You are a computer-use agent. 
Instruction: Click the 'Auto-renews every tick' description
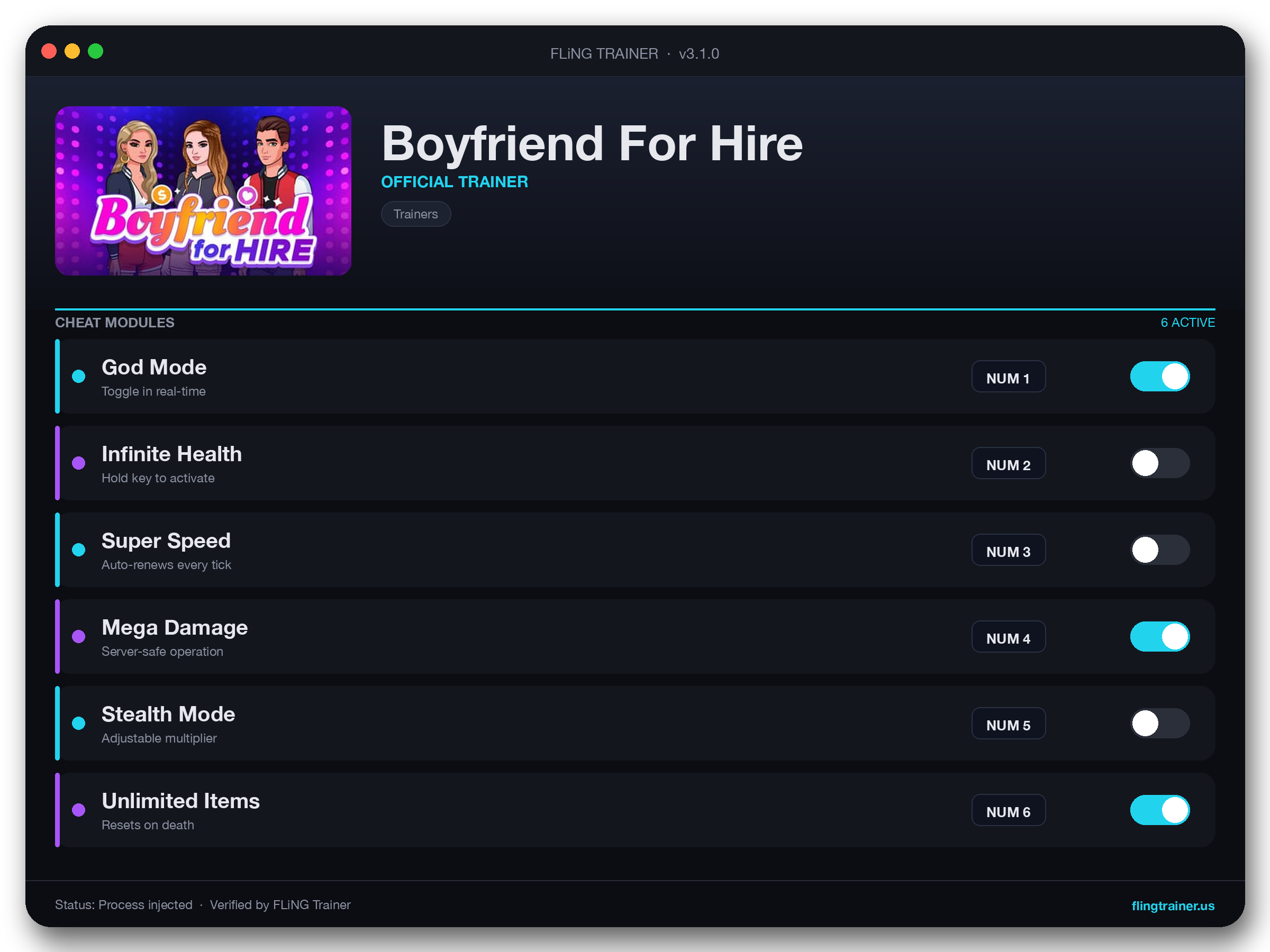167,565
